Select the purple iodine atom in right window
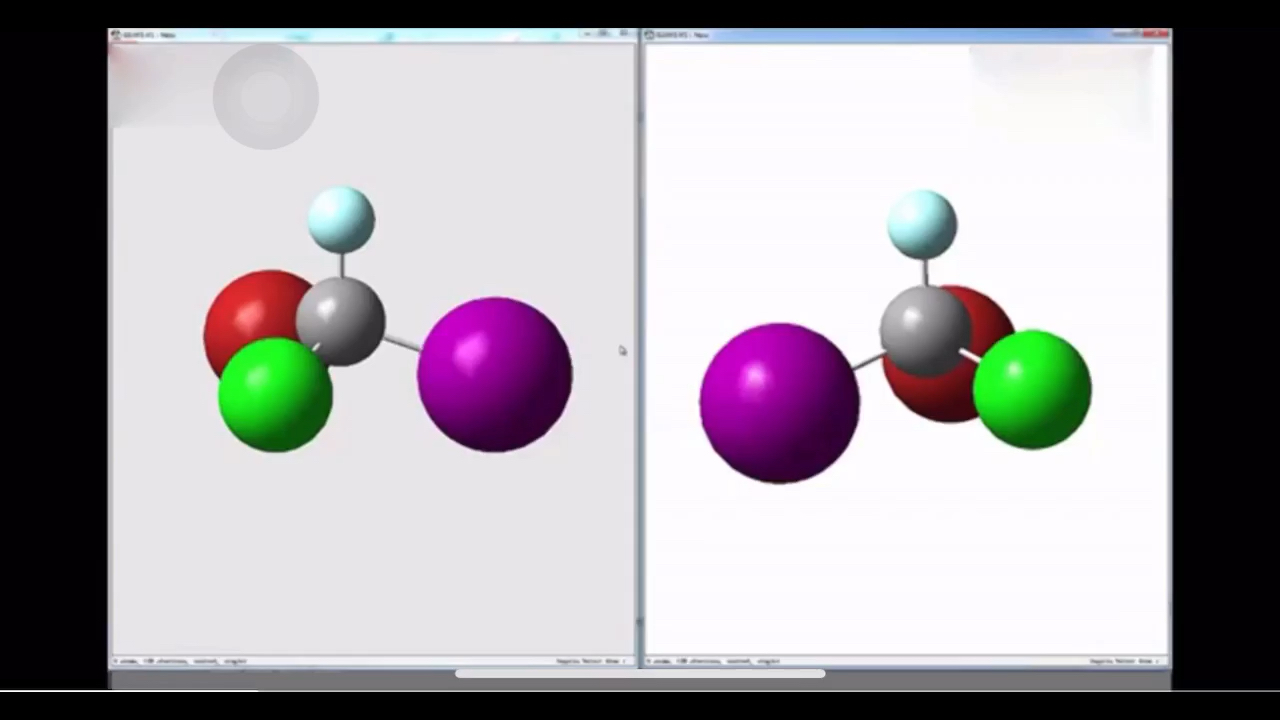Screen dimensions: 1280x720 pyautogui.click(x=779, y=403)
